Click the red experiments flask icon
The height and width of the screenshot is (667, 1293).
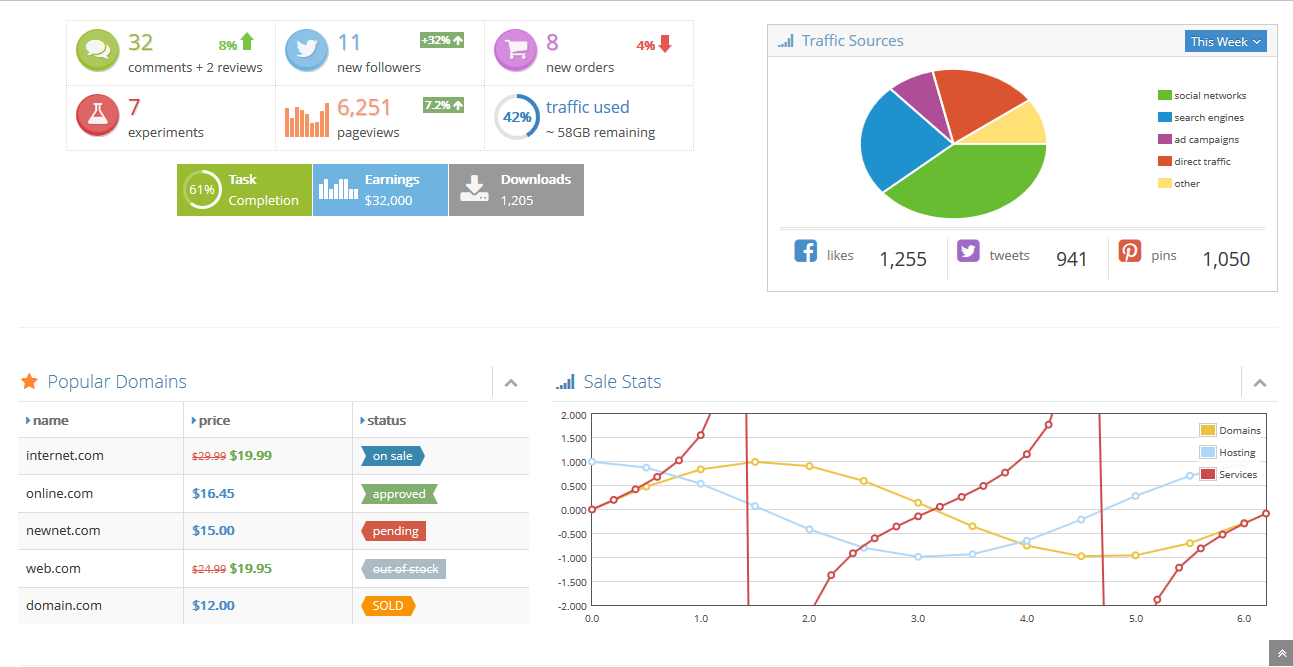(x=98, y=115)
